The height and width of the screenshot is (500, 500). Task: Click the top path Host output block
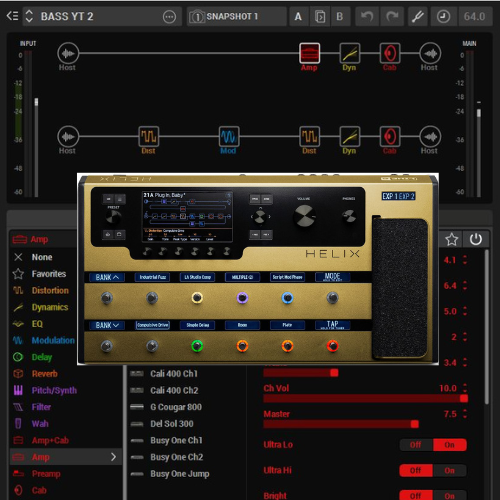click(x=430, y=53)
